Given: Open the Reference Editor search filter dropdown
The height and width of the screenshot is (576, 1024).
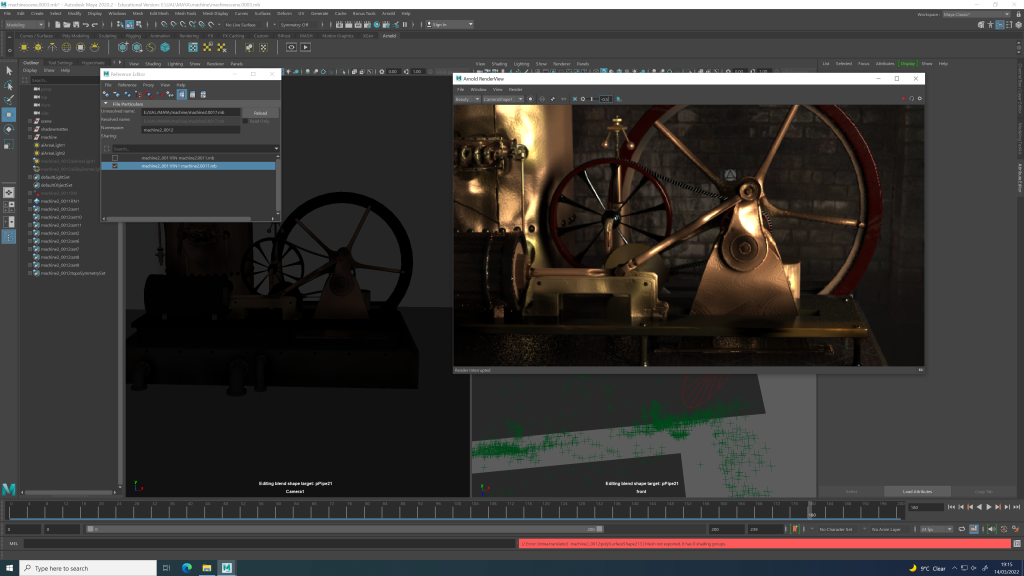Looking at the screenshot, I should [x=276, y=149].
